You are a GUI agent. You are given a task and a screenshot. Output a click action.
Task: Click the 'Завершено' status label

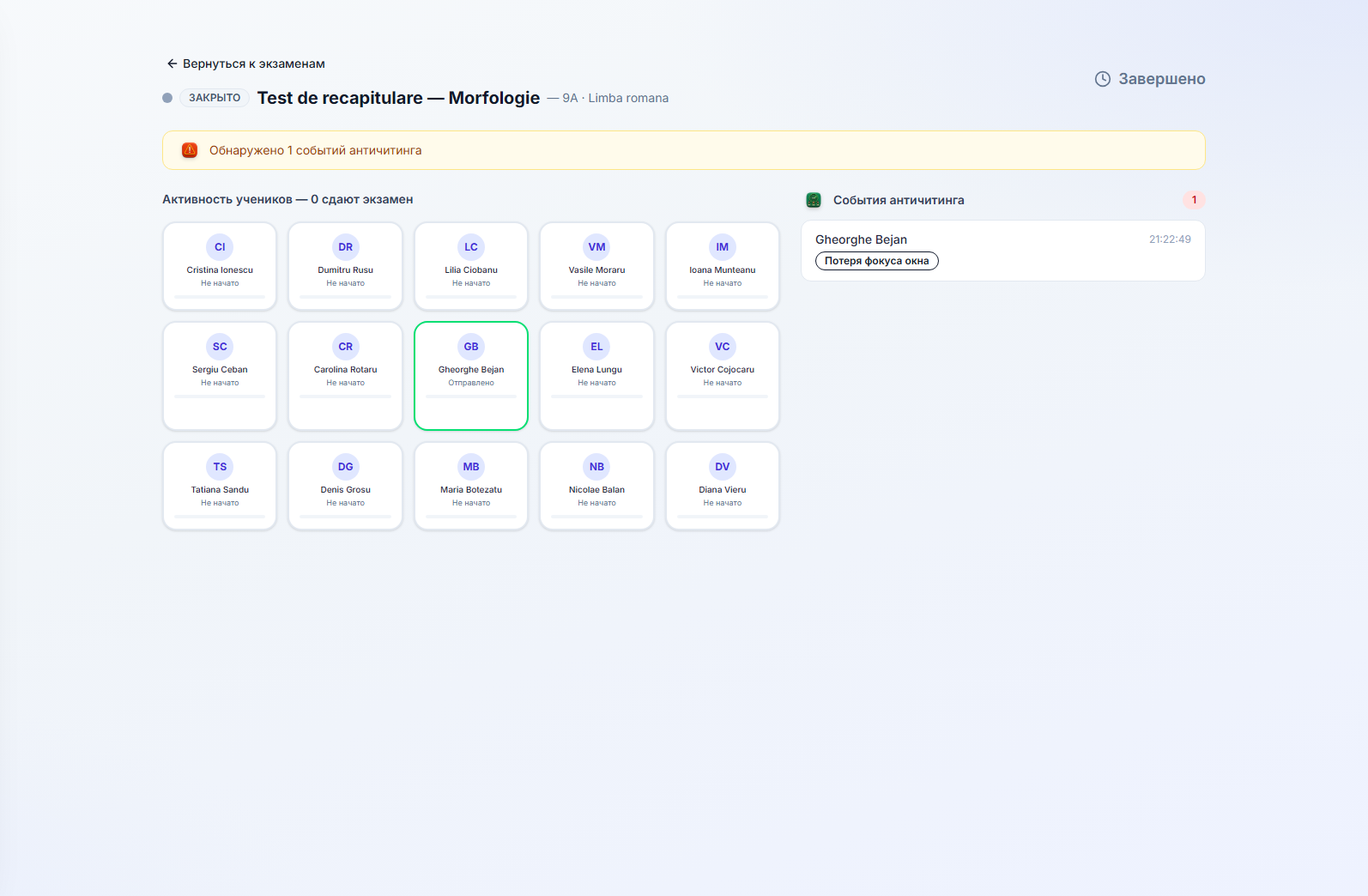1161,79
